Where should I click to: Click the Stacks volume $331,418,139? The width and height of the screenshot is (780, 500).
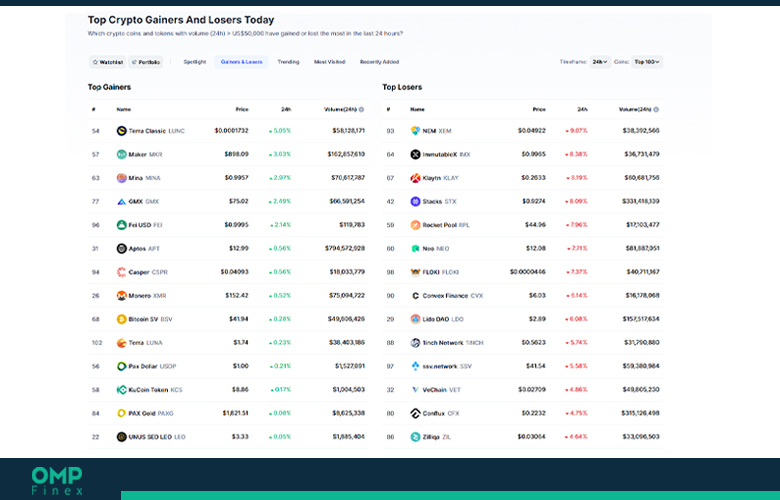(641, 201)
